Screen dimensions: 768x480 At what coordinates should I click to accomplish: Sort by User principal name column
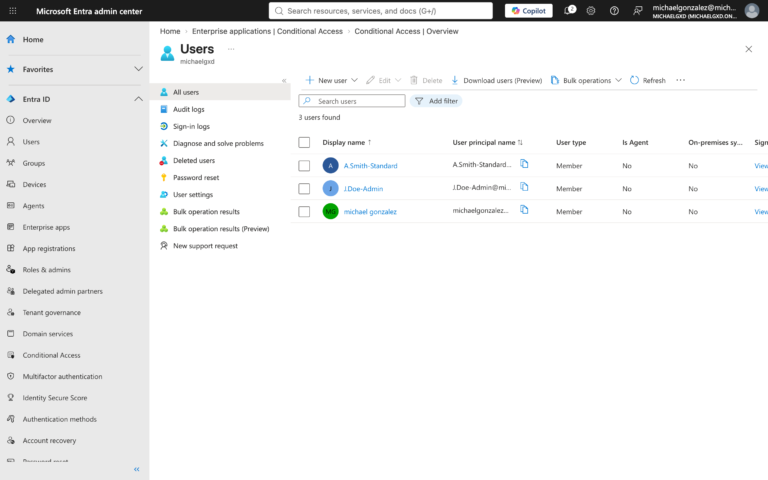487,143
